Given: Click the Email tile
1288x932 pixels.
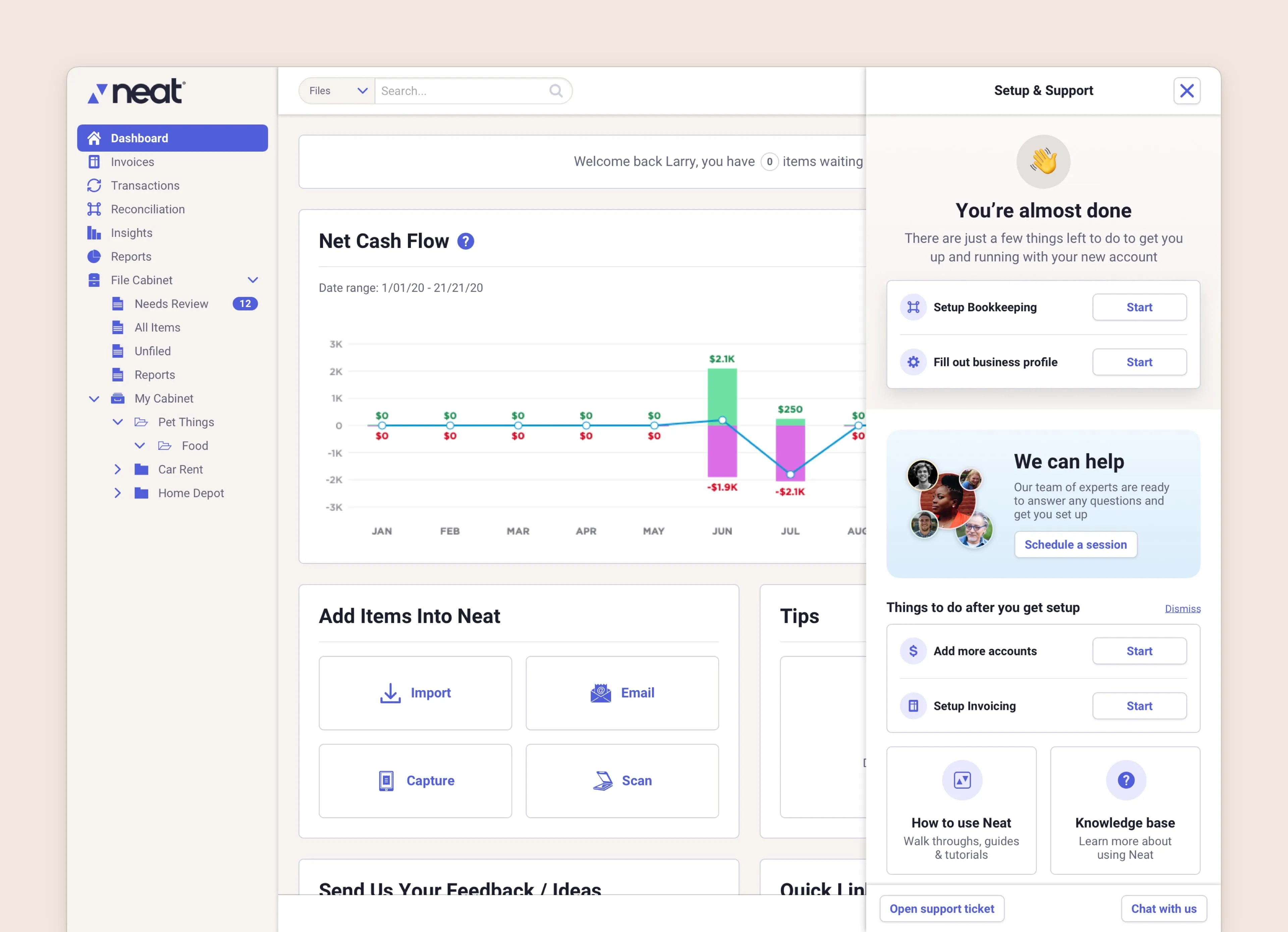Looking at the screenshot, I should pos(622,693).
